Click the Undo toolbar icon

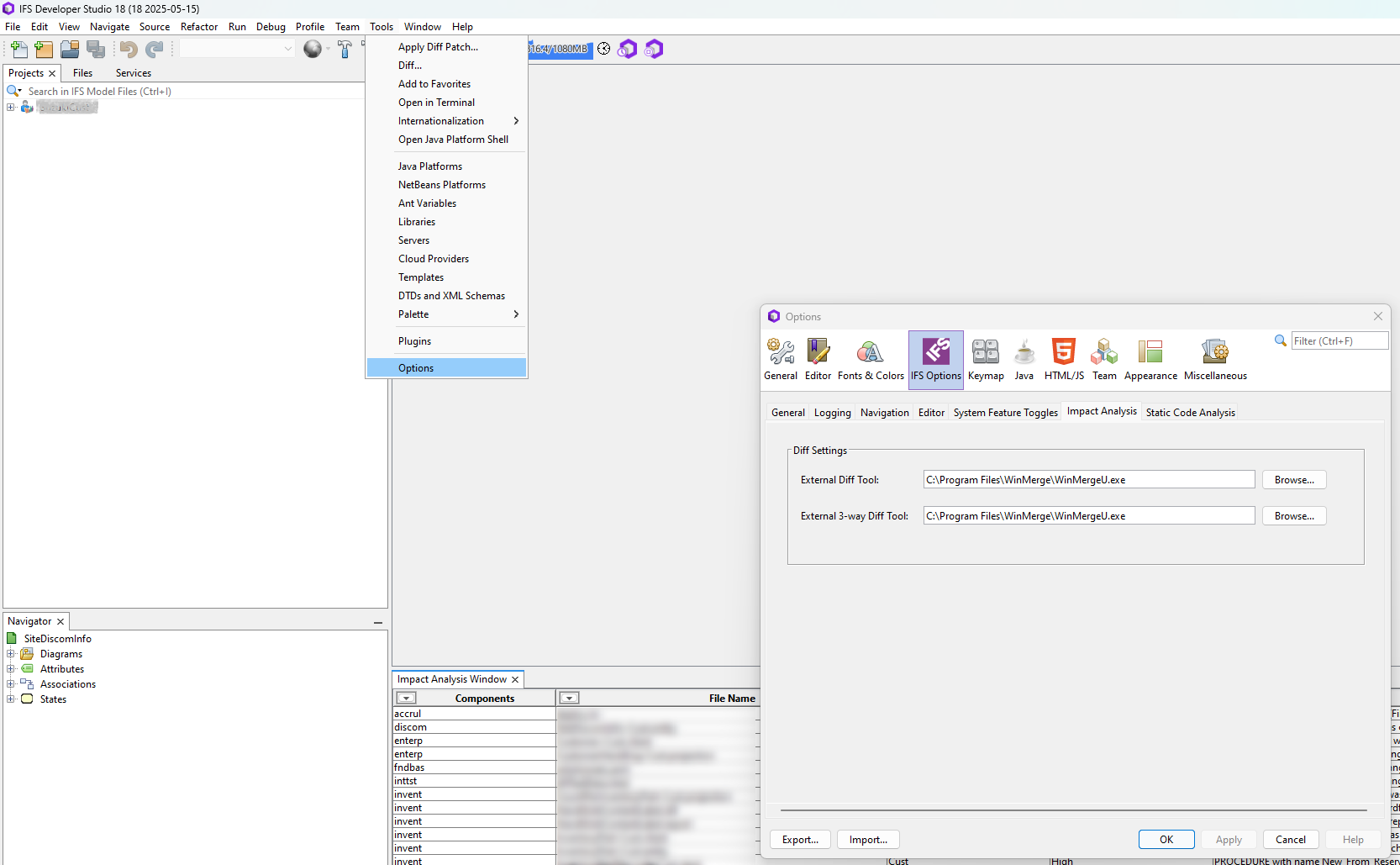[x=129, y=50]
